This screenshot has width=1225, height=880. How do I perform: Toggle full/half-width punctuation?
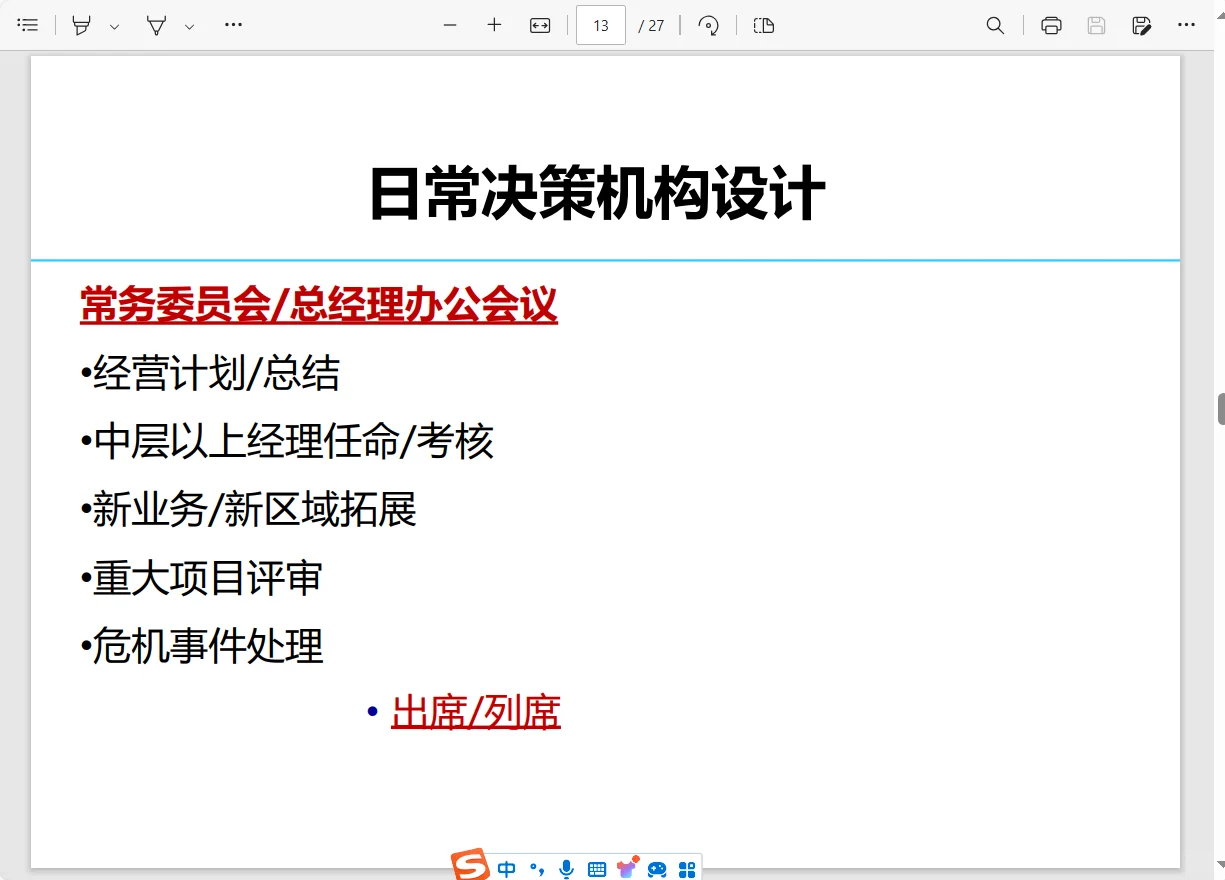[x=537, y=869]
